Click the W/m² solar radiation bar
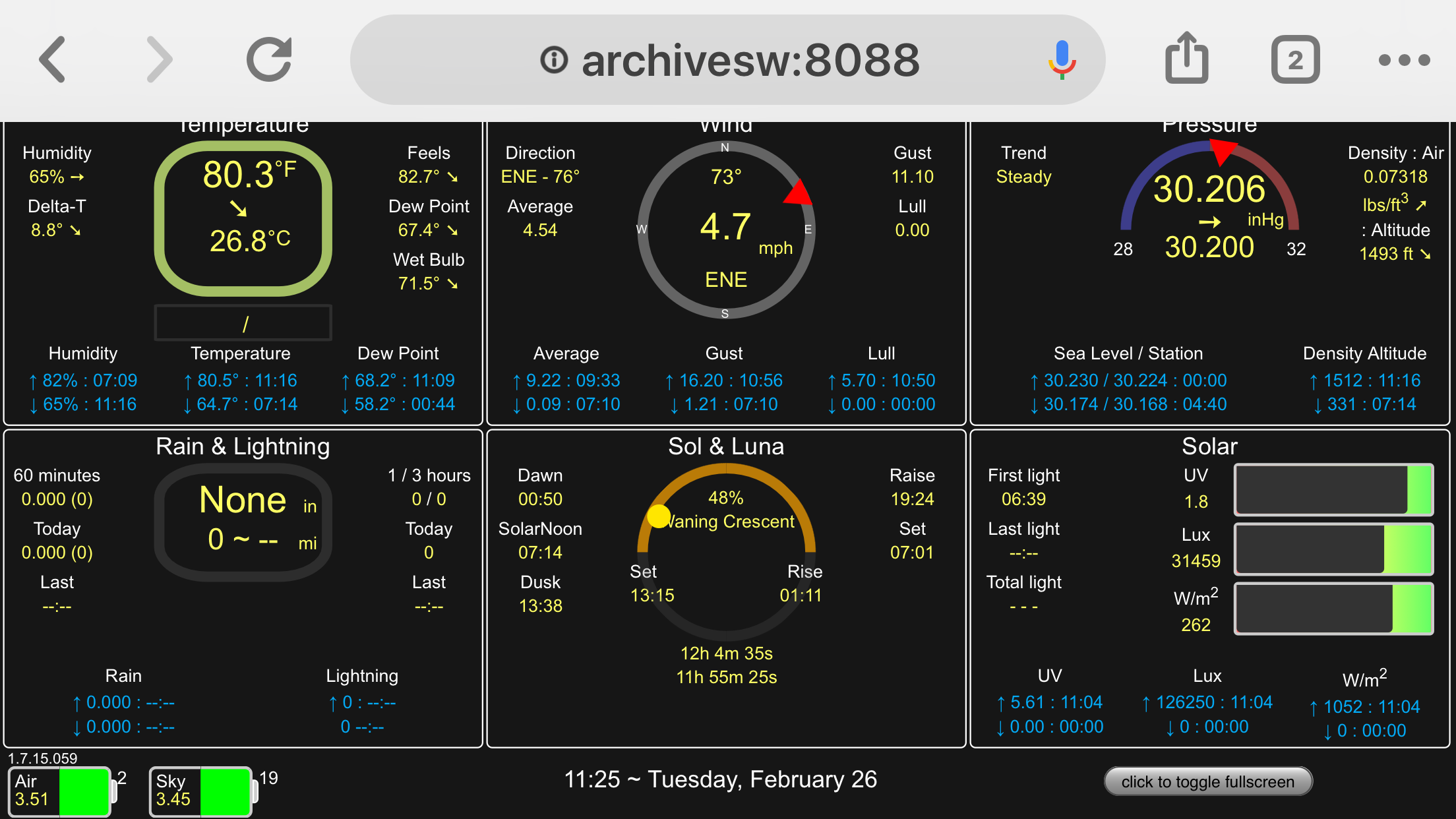This screenshot has height=819, width=1456. (1333, 608)
